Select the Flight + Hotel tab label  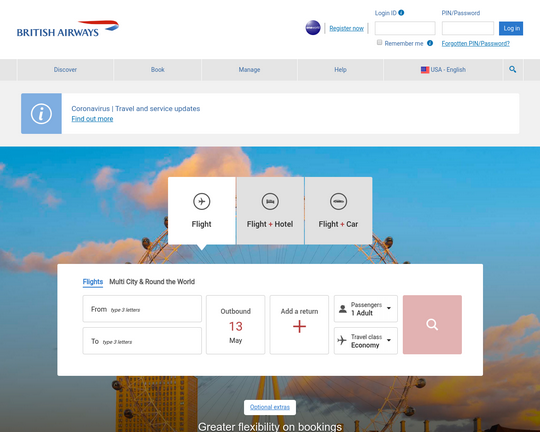(270, 224)
